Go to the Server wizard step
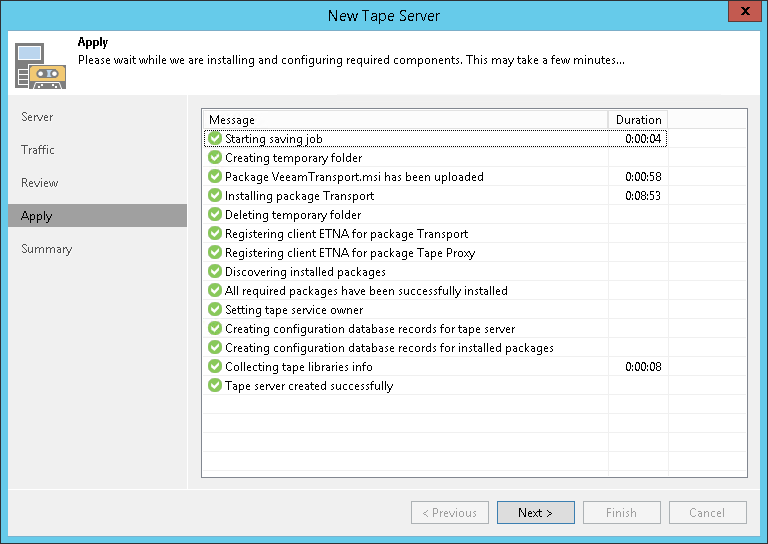Viewport: 768px width, 544px height. point(38,117)
